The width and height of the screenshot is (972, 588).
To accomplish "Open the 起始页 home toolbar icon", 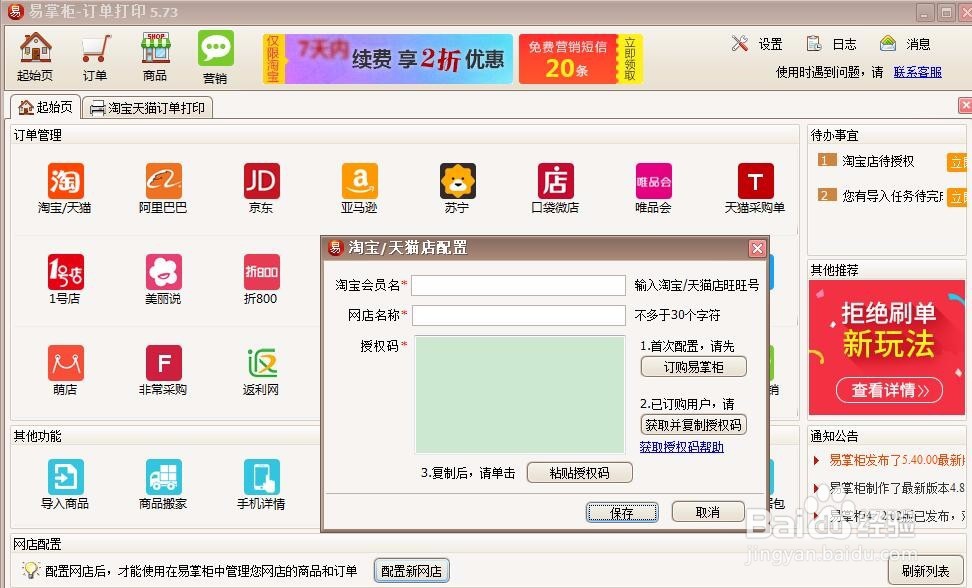I will 35,56.
